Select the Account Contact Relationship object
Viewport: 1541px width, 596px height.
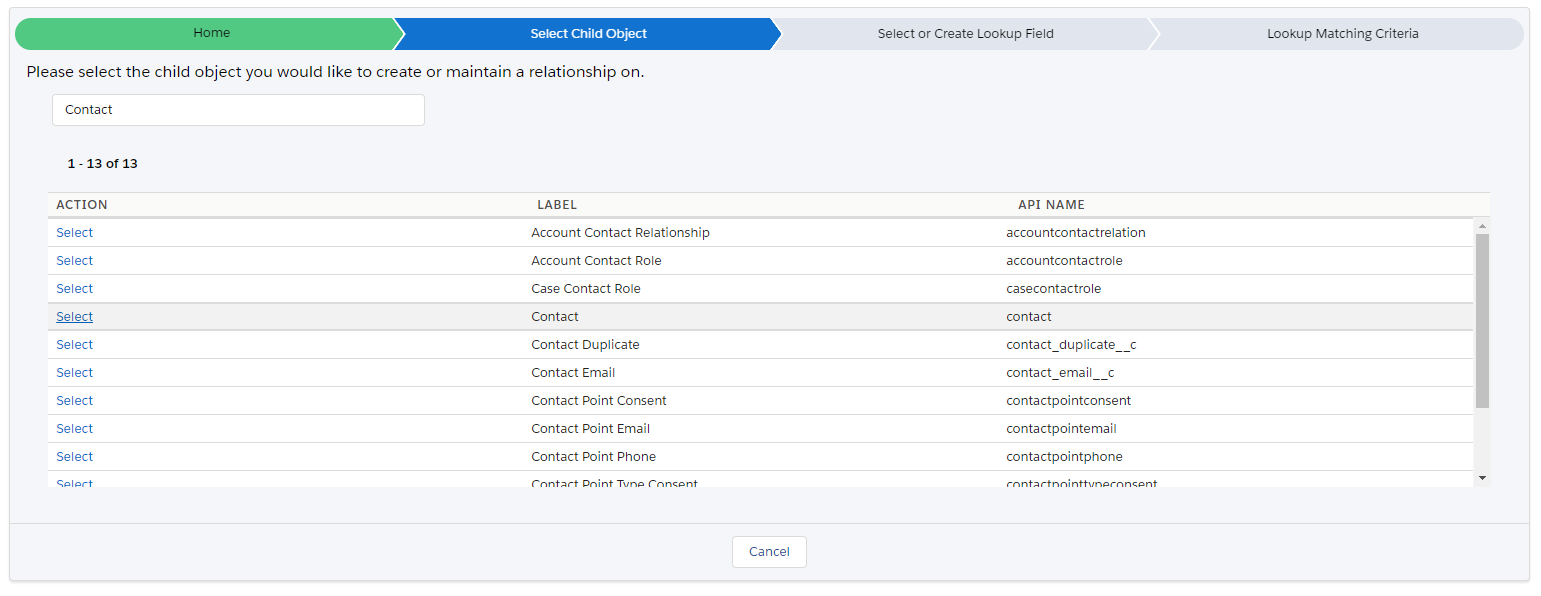click(x=74, y=233)
